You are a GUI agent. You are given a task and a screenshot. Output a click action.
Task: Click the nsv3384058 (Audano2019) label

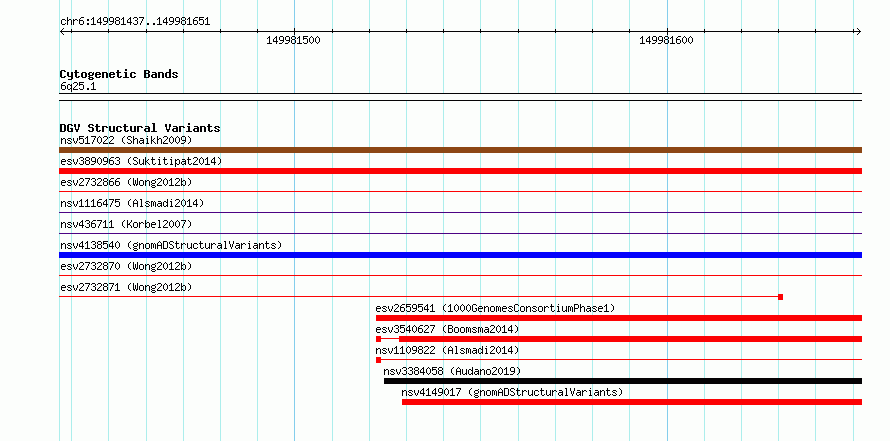point(452,371)
